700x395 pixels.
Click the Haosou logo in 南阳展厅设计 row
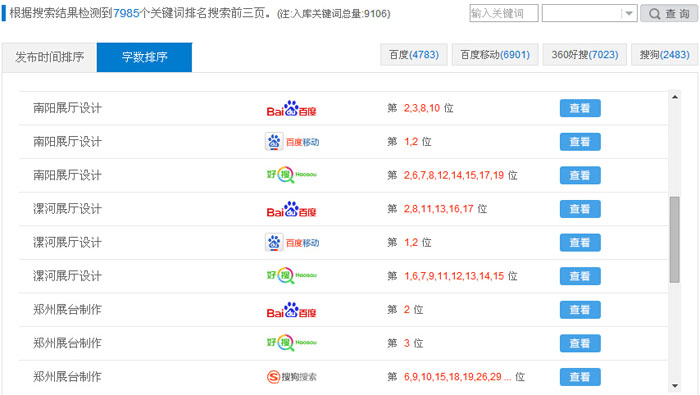pos(292,175)
